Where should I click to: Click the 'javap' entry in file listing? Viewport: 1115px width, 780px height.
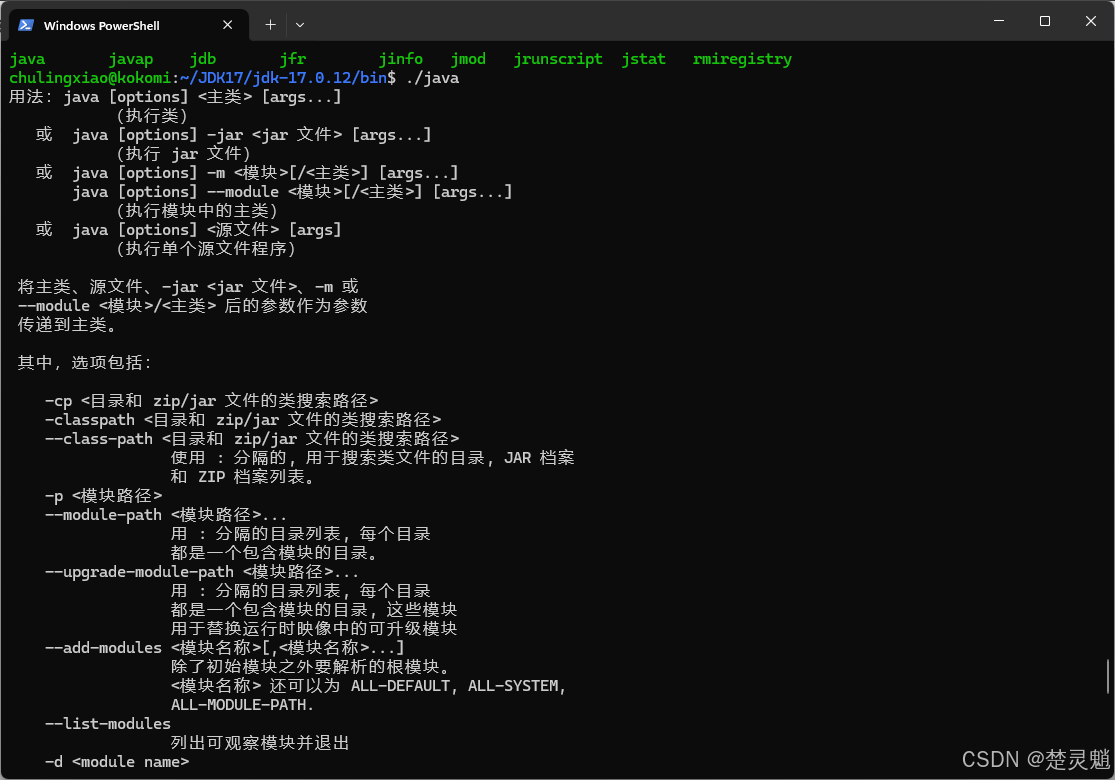(131, 59)
